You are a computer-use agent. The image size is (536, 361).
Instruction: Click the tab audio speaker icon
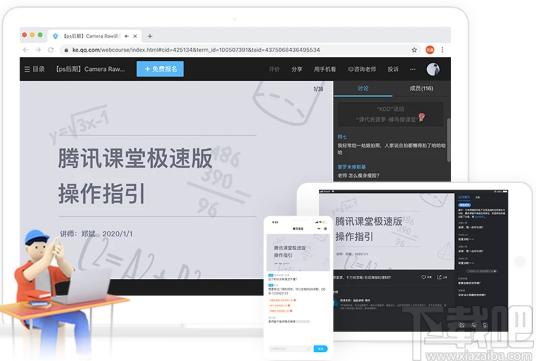[126, 36]
